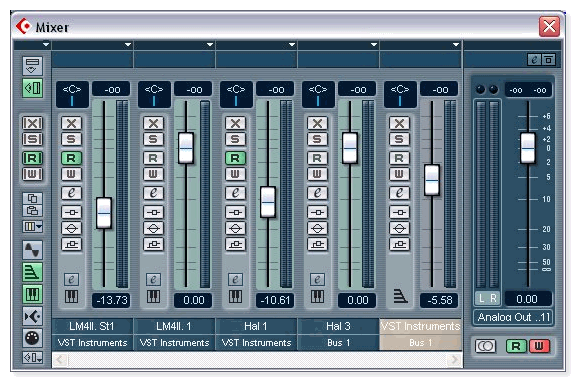Mute the LM4II. St1 channel
This screenshot has width=576, height=382.
point(71,123)
